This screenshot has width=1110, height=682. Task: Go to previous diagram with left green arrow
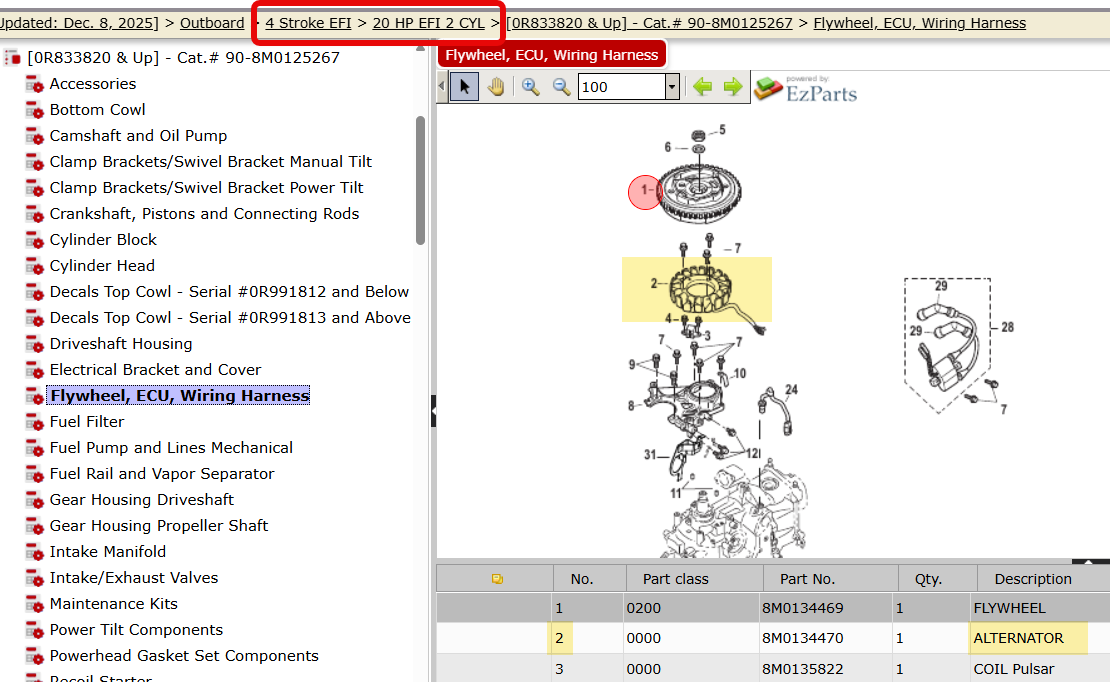(702, 87)
